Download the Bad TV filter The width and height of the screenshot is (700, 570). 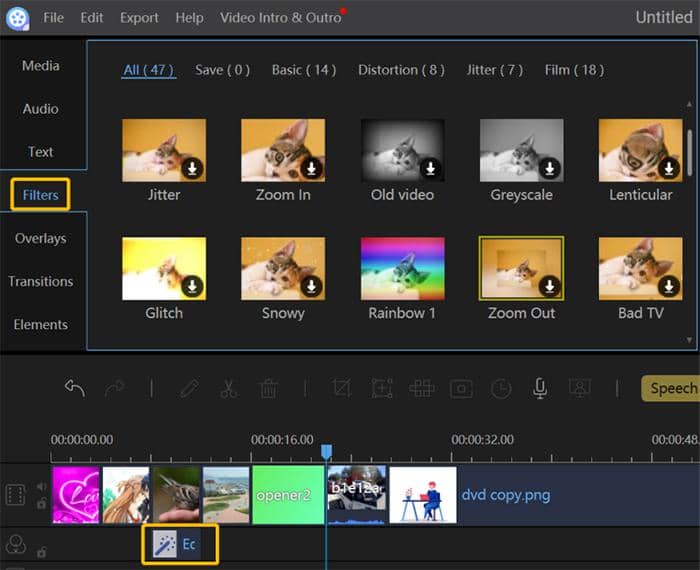click(669, 287)
